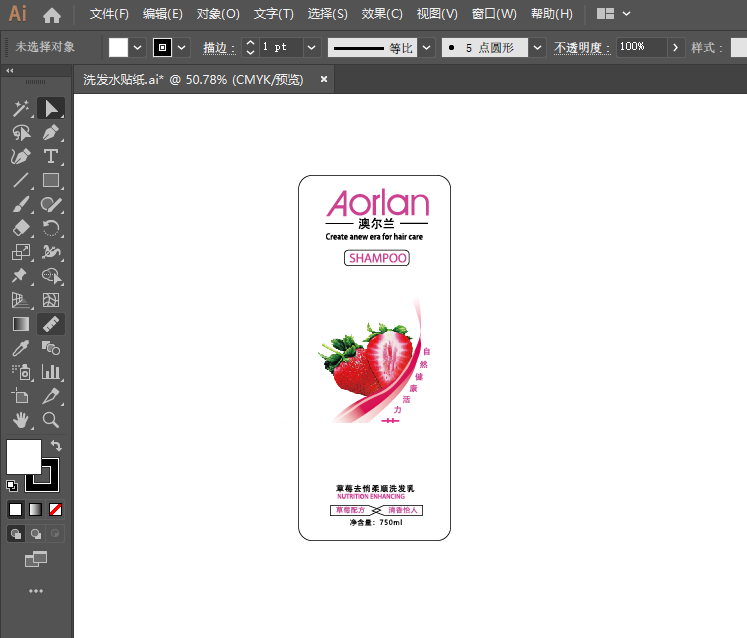Swap fill and stroke colors

[56, 446]
